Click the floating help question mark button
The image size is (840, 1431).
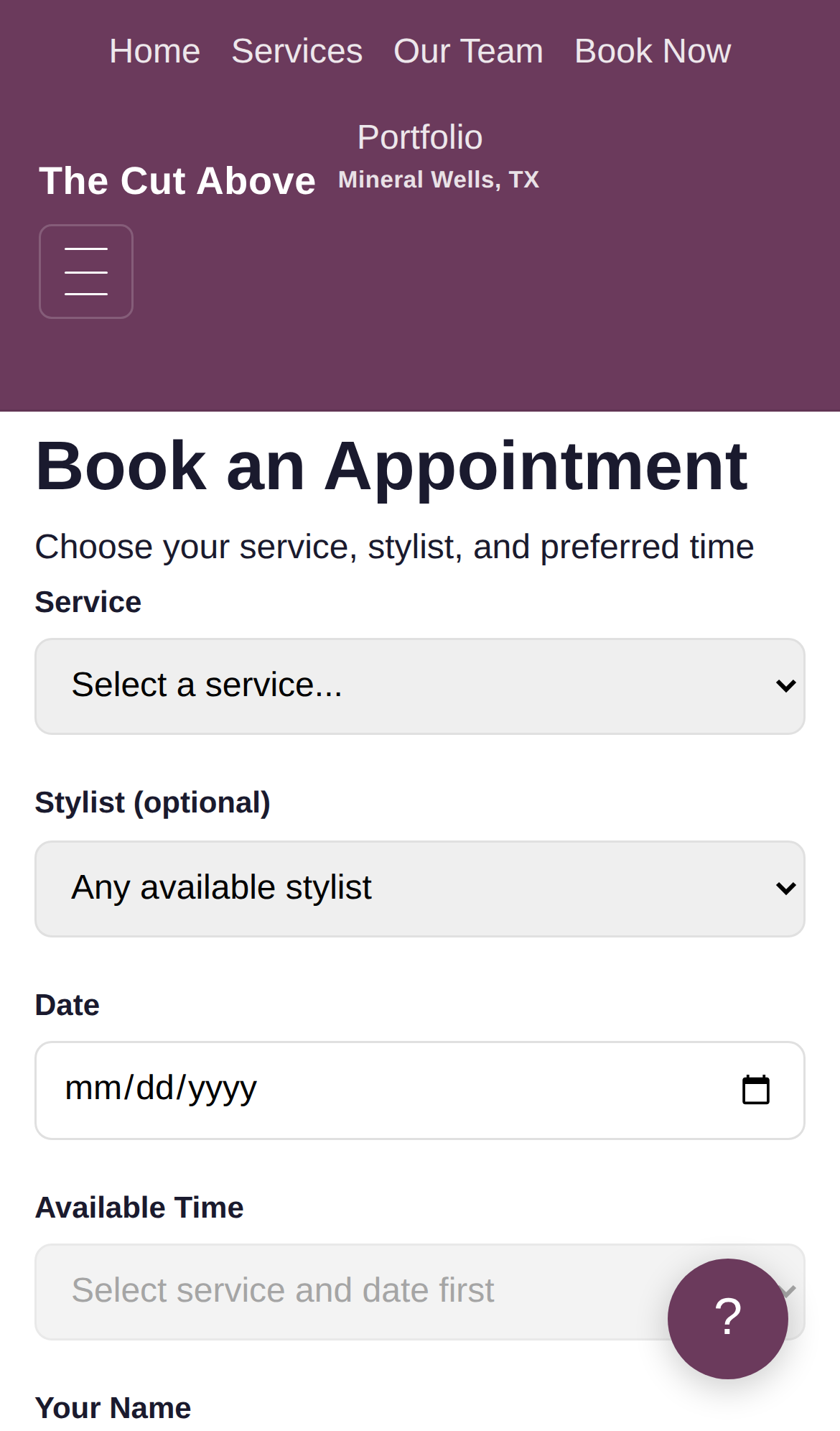pyautogui.click(x=727, y=1319)
